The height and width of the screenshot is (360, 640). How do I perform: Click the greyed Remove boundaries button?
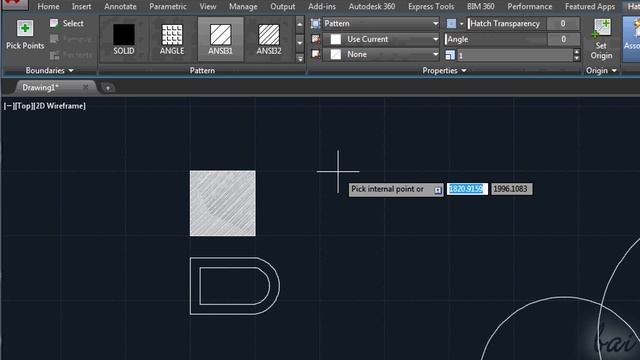(x=70, y=39)
